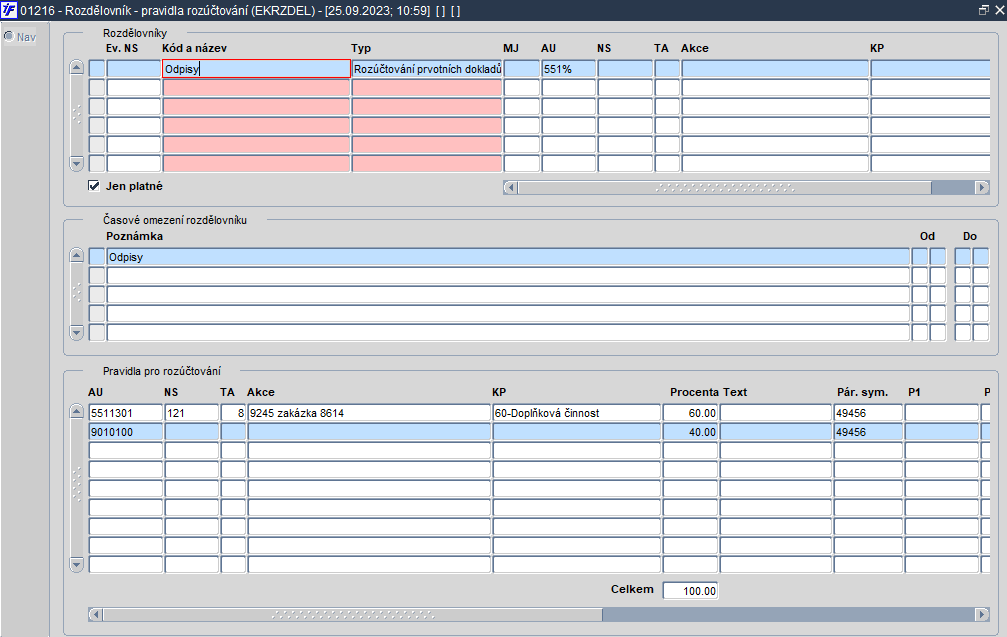This screenshot has height=637, width=1007.
Task: Select the Nav radio button
Action: pos(9,37)
